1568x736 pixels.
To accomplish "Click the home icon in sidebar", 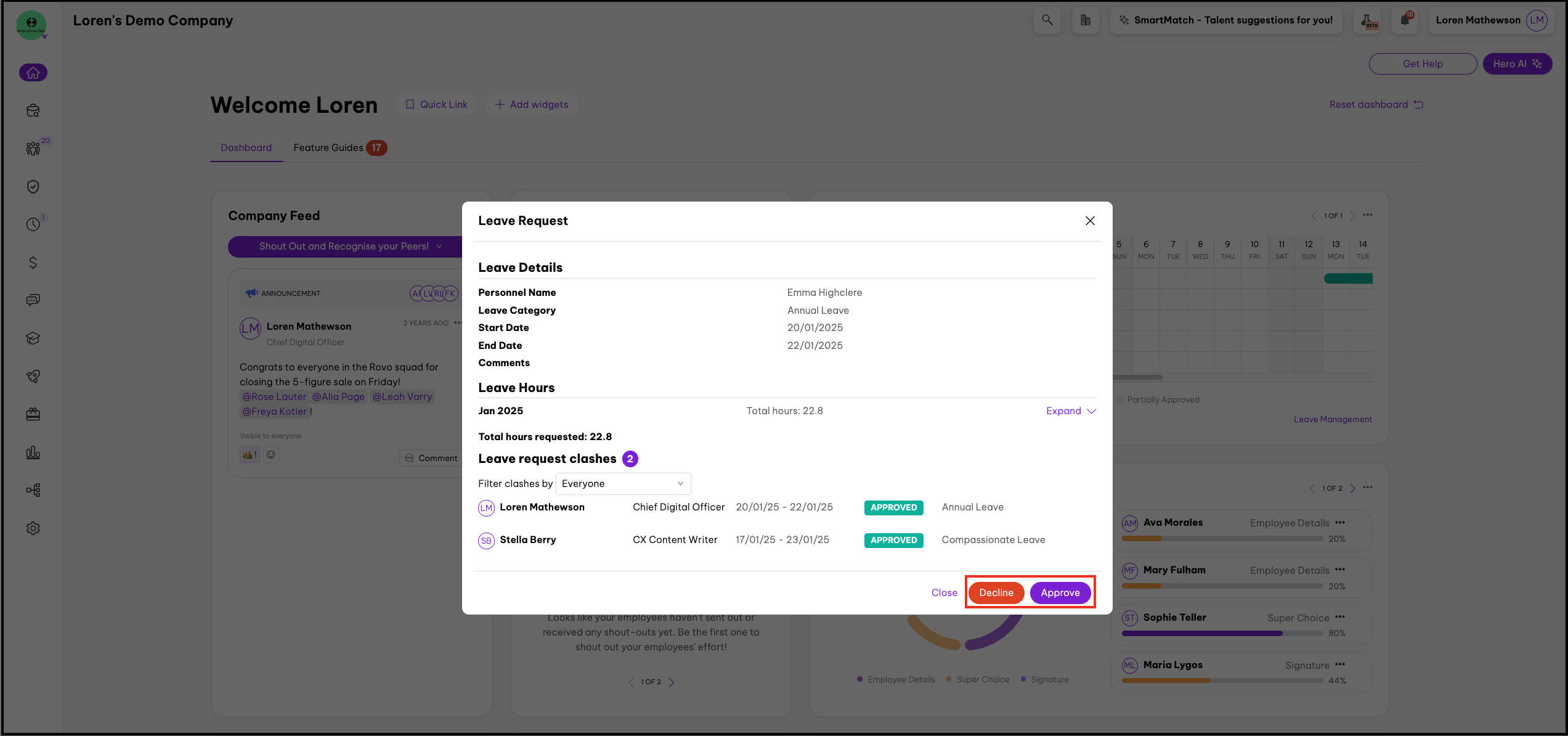I will (x=33, y=73).
